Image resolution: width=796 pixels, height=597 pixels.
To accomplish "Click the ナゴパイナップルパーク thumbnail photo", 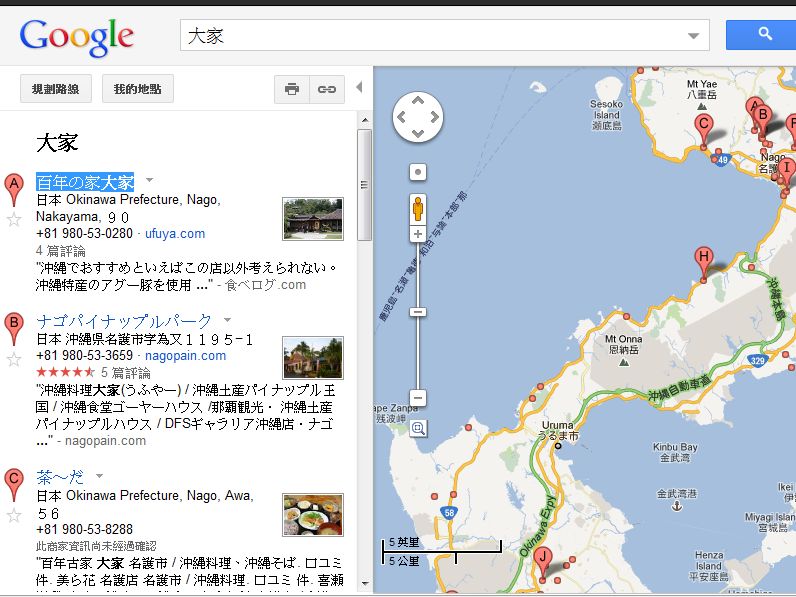I will pos(313,358).
